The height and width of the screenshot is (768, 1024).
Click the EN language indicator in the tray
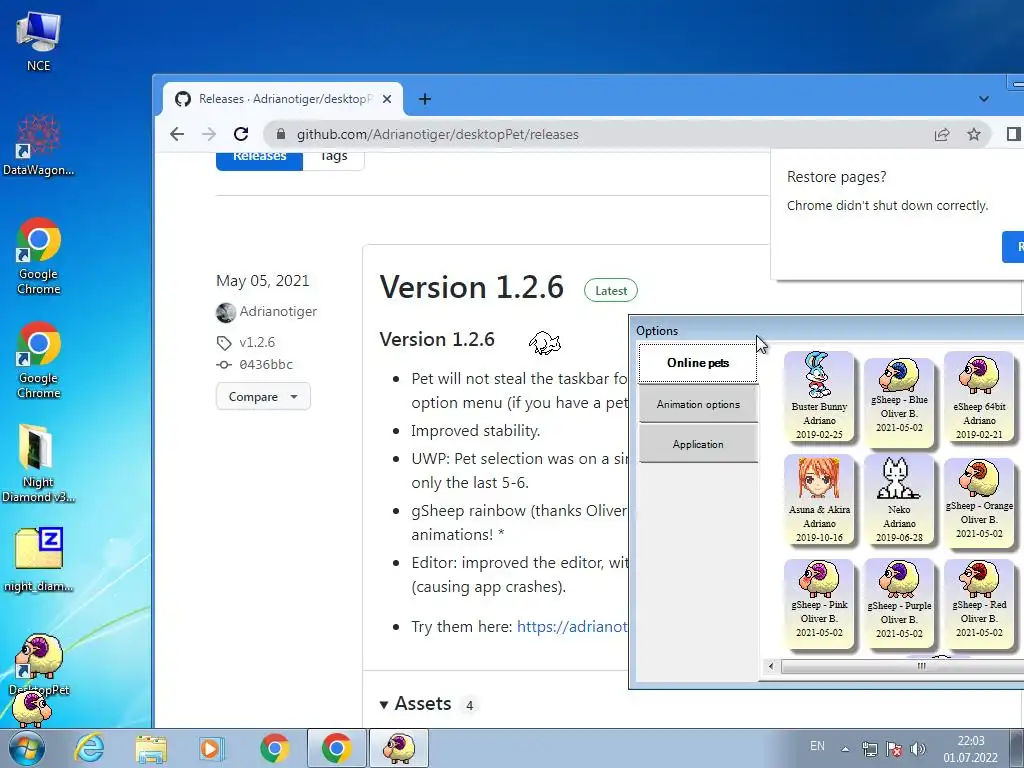[x=817, y=746]
